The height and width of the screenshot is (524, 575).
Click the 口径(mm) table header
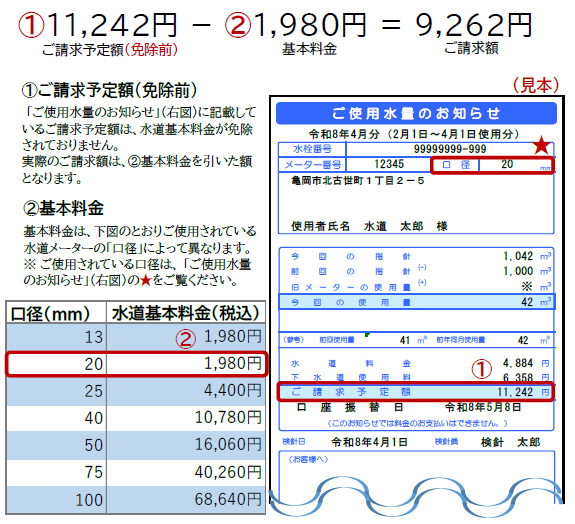(50, 314)
